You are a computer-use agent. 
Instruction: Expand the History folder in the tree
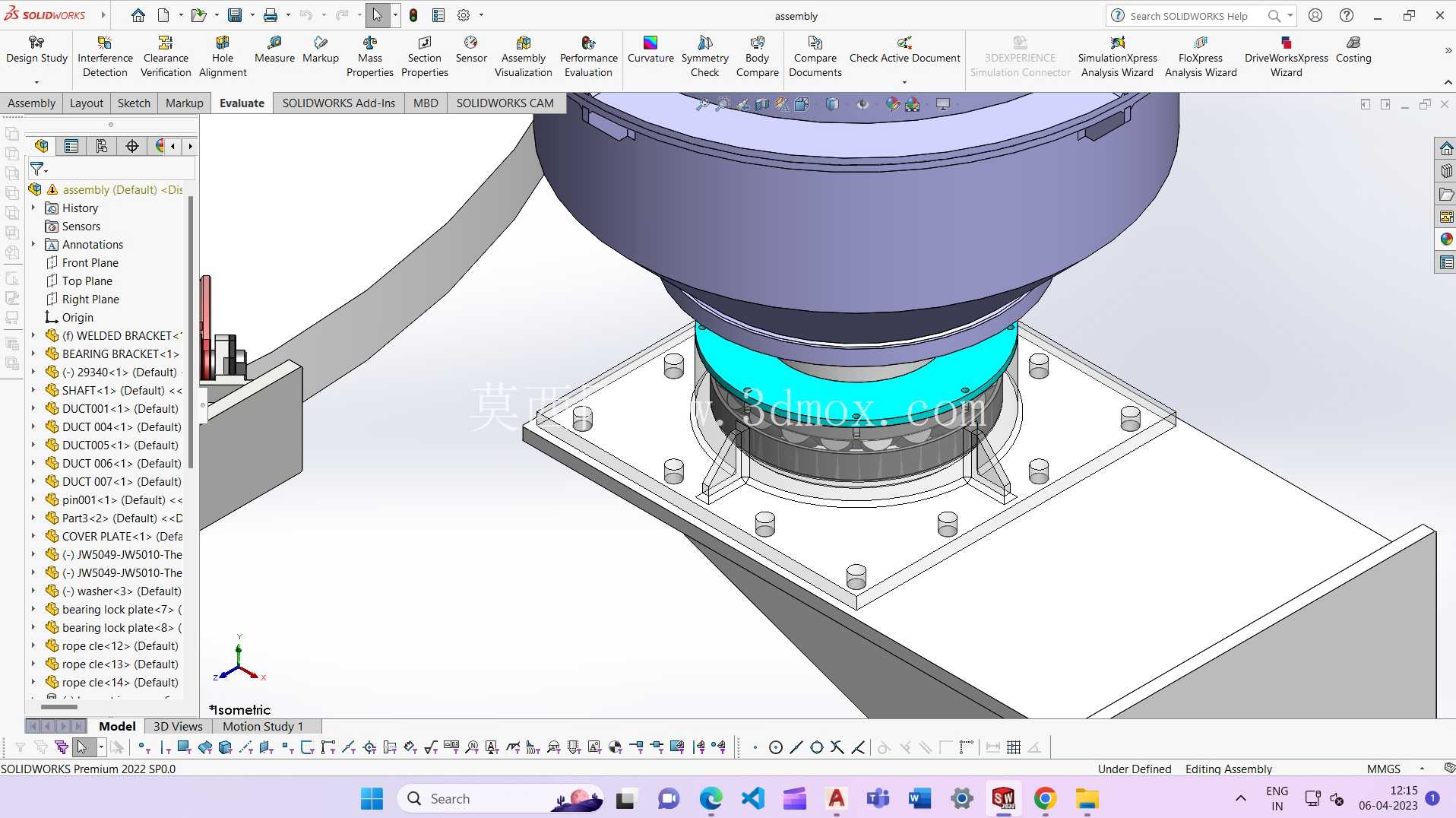pos(33,208)
